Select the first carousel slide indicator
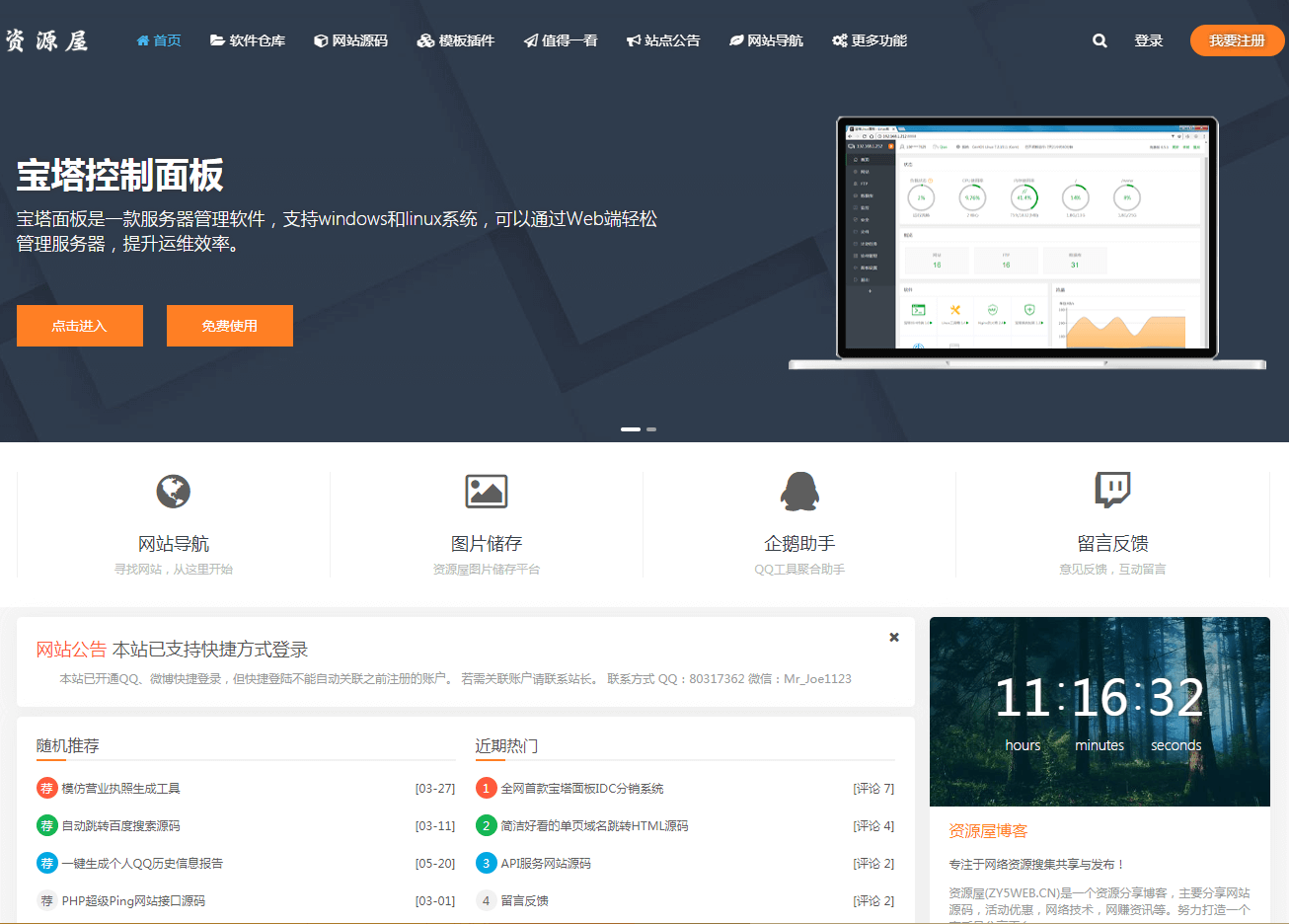This screenshot has height=924, width=1289. pyautogui.click(x=630, y=429)
